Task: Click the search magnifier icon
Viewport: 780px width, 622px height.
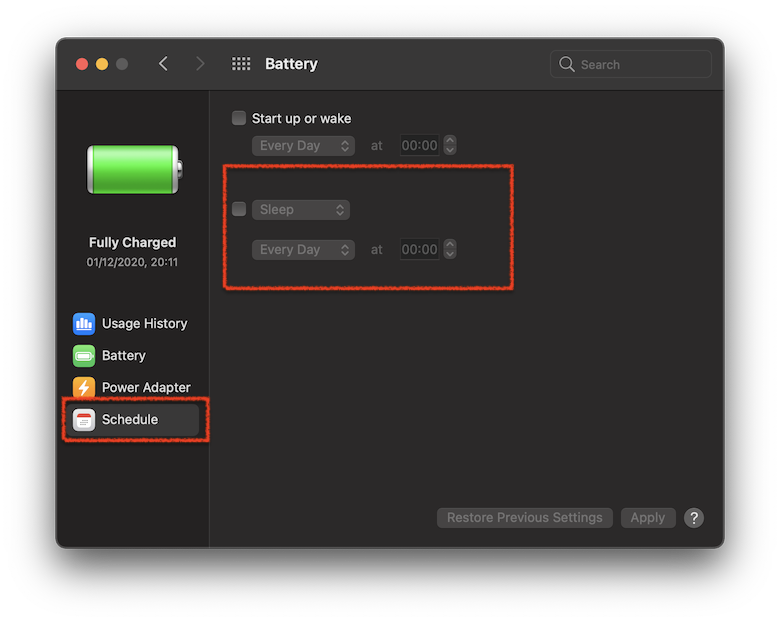Action: 567,64
